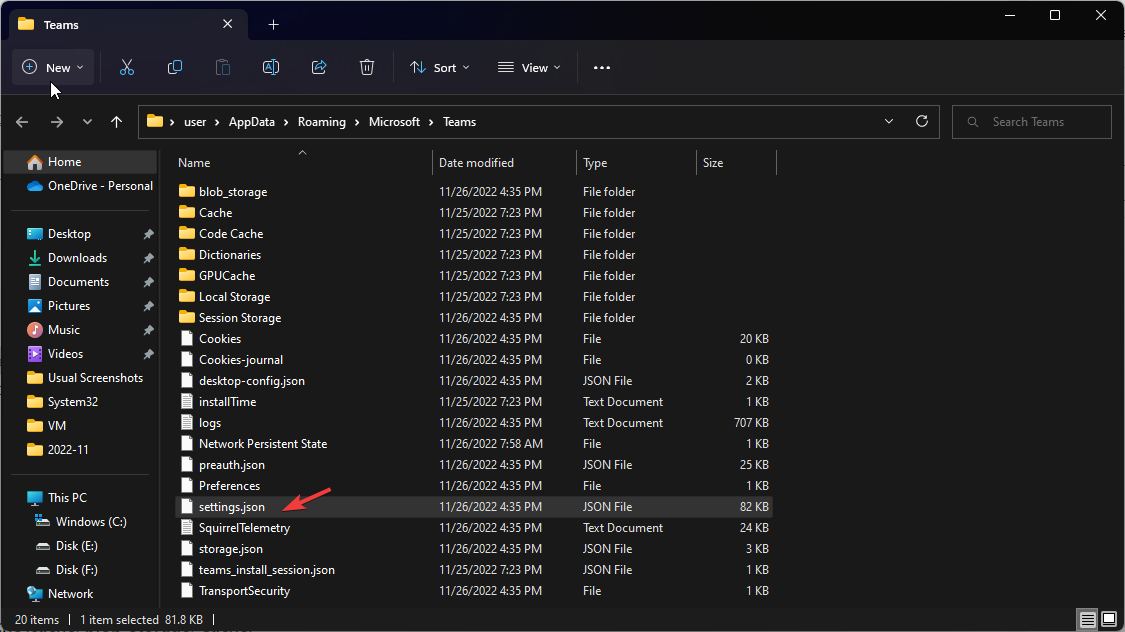Click Microsoft in breadcrumb path

394,122
